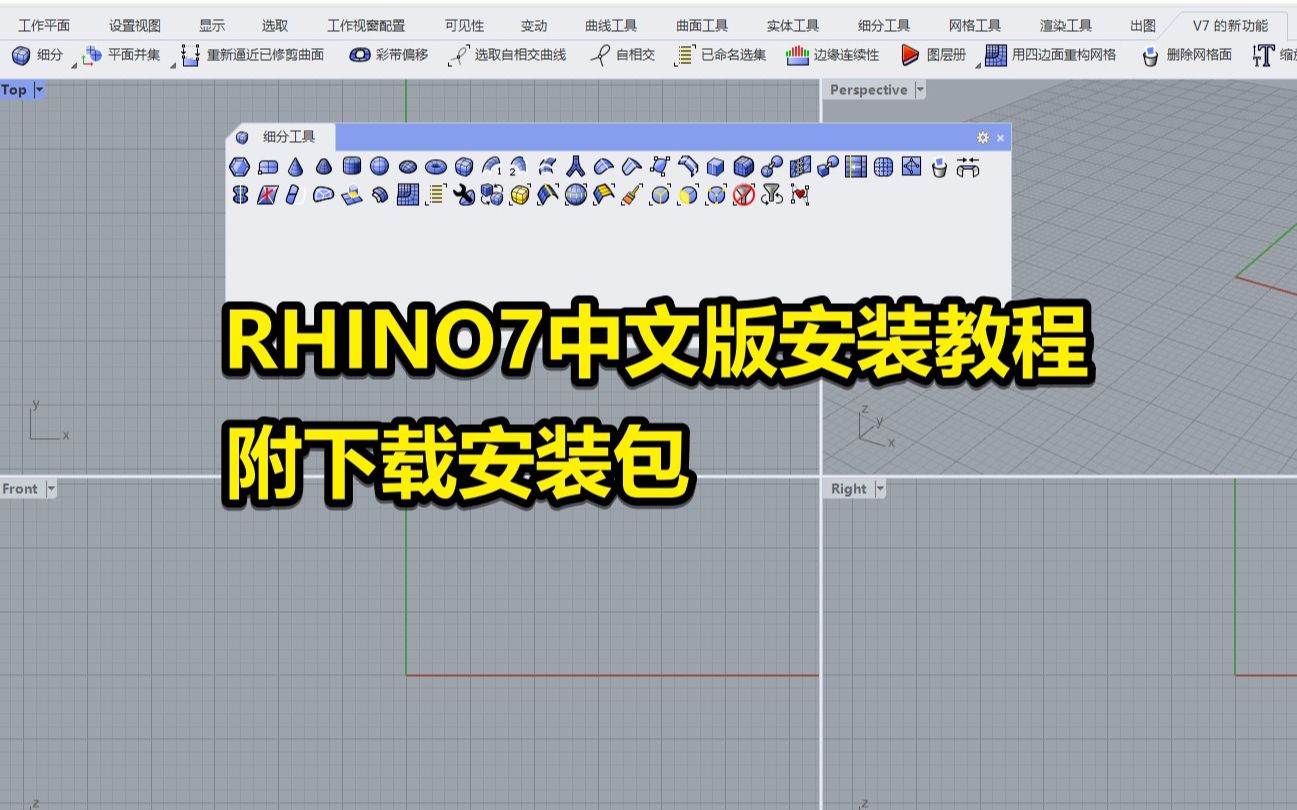Image resolution: width=1297 pixels, height=810 pixels.
Task: Select the extrude SubD face icon
Action: 352,195
